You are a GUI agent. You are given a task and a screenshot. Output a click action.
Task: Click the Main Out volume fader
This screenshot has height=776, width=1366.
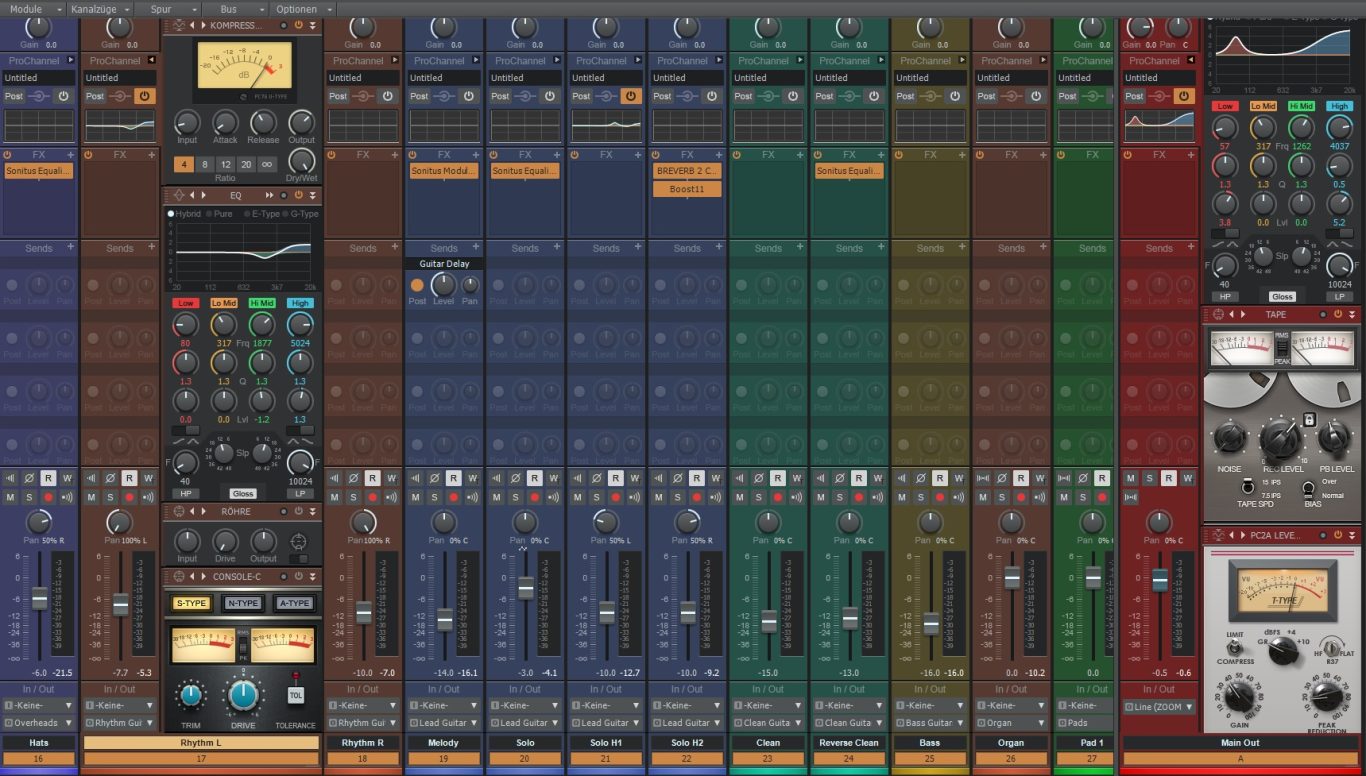(1160, 579)
